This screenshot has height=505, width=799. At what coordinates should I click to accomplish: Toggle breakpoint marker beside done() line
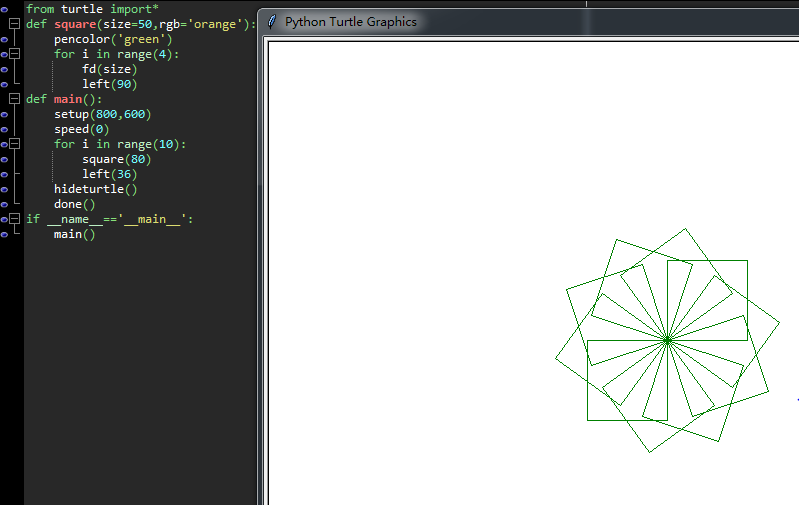tap(4, 204)
